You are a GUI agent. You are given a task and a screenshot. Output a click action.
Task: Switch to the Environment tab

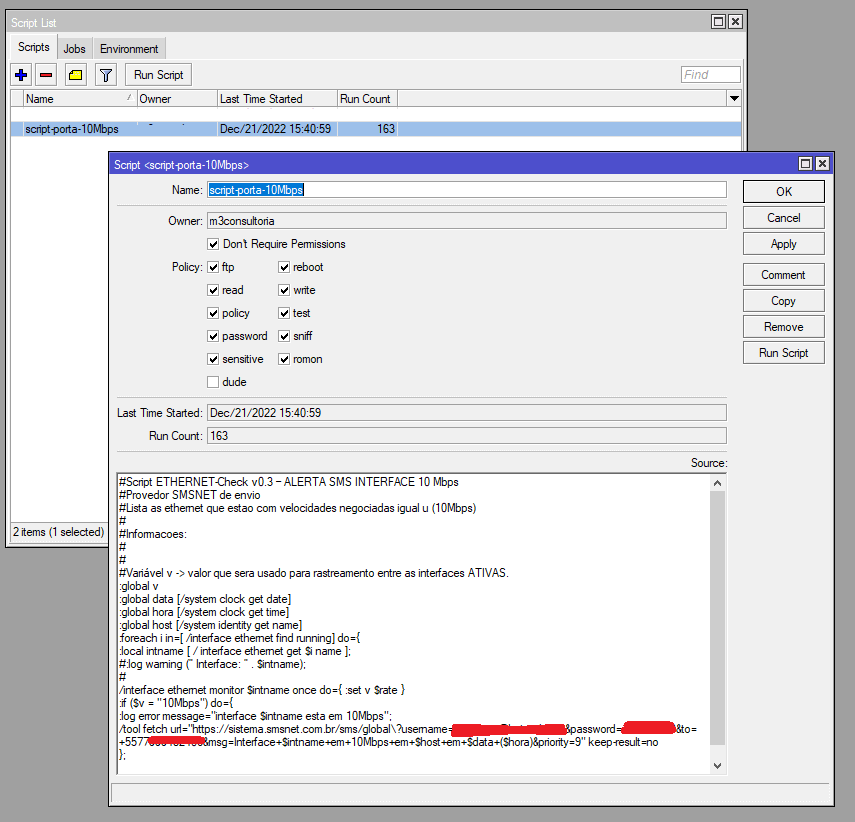129,48
